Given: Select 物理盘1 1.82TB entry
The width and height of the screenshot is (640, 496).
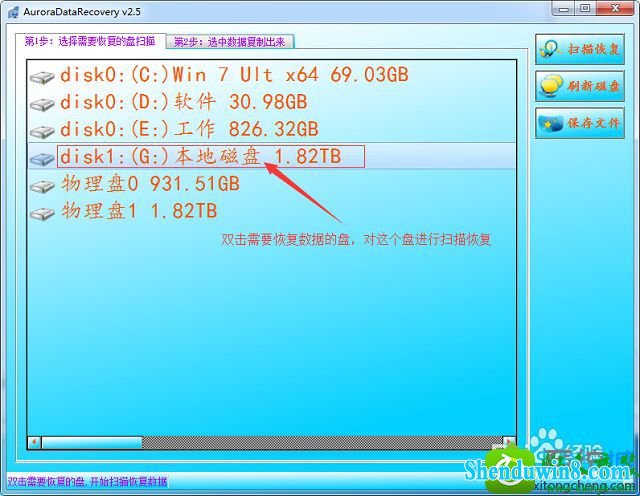Looking at the screenshot, I should click(x=139, y=211).
